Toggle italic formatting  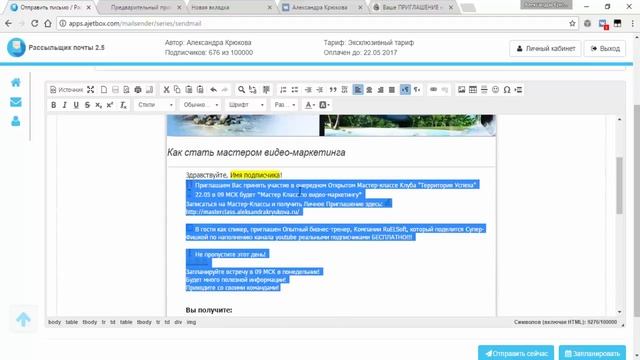coord(64,105)
